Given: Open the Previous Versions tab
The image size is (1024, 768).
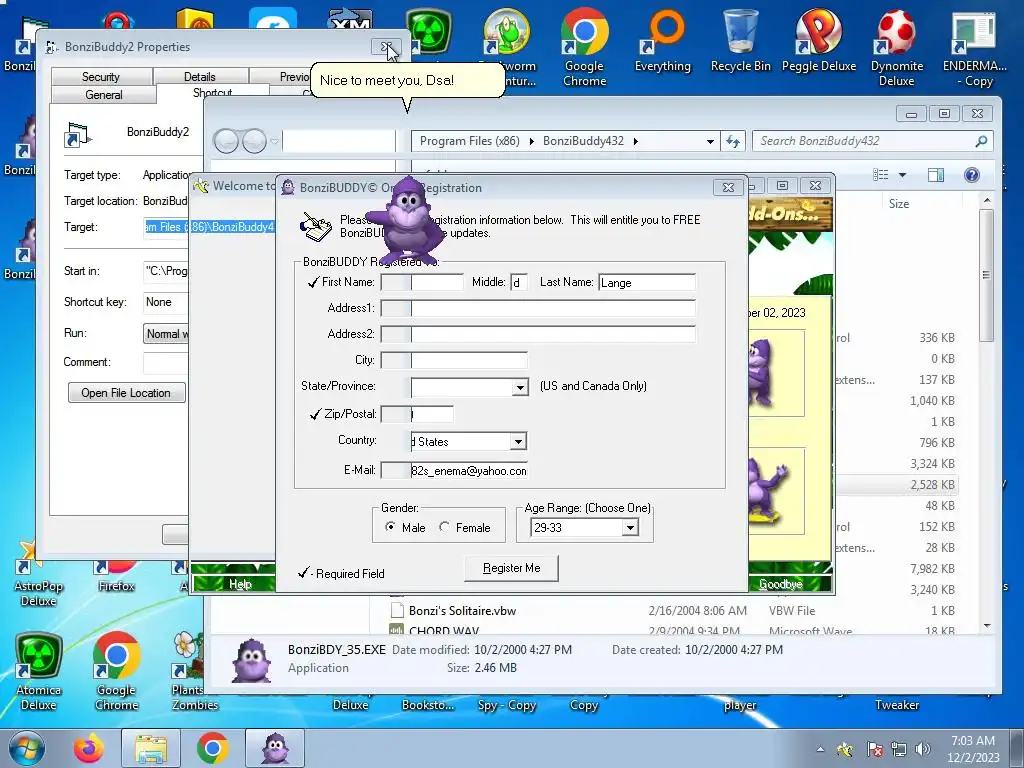Looking at the screenshot, I should pos(280,76).
